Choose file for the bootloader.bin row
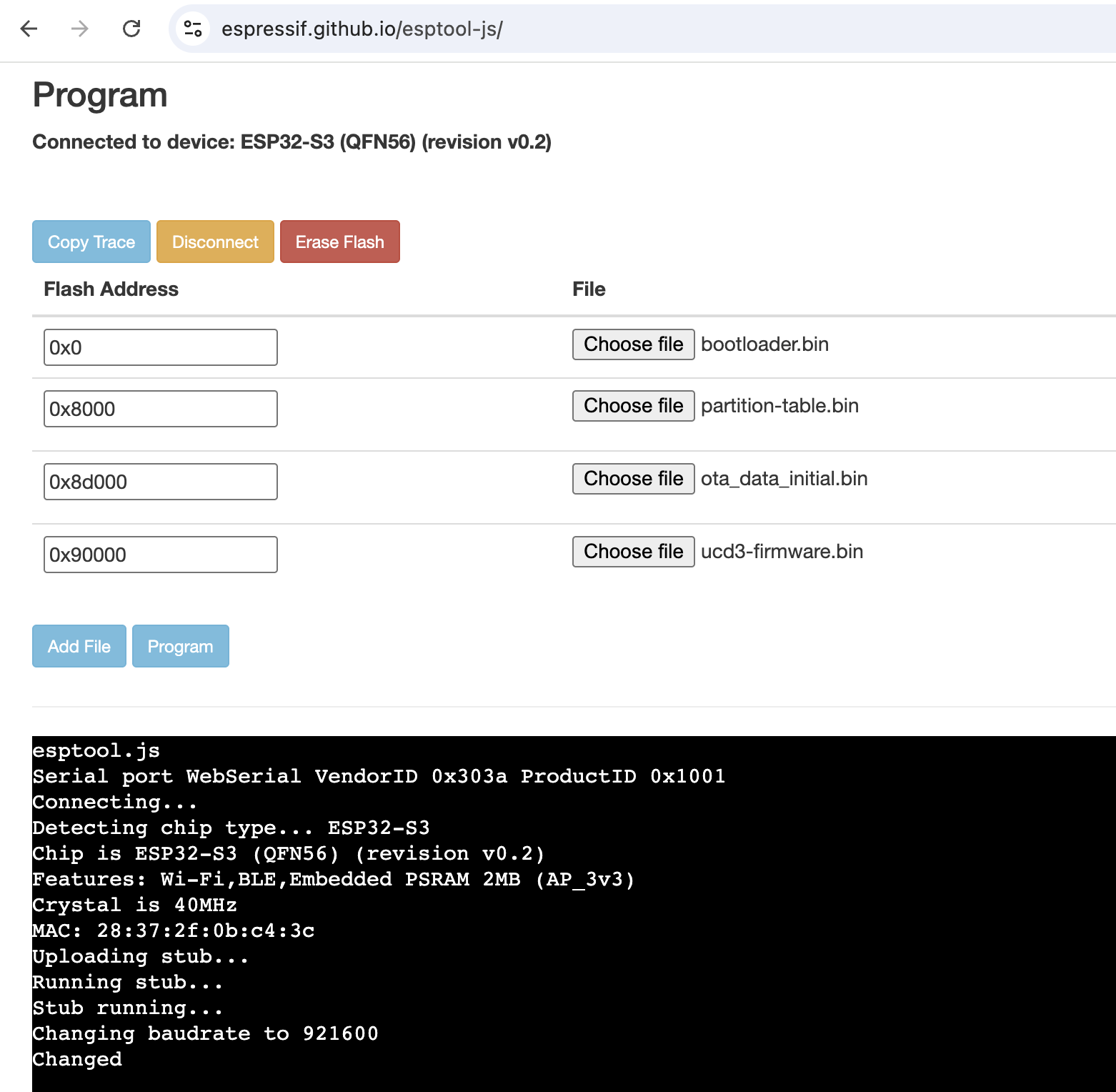The image size is (1116, 1092). click(x=633, y=344)
